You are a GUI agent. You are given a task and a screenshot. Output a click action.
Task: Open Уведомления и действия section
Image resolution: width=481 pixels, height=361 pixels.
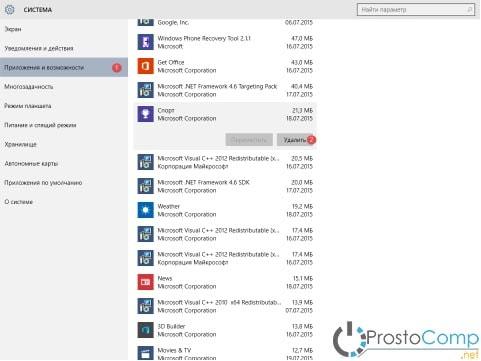[x=64, y=48]
